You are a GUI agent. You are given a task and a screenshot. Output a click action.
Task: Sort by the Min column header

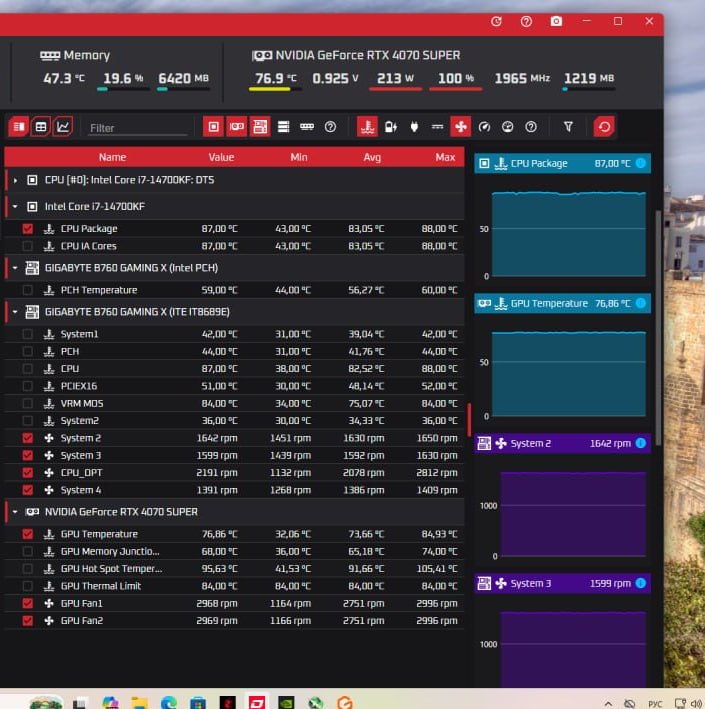[x=298, y=157]
